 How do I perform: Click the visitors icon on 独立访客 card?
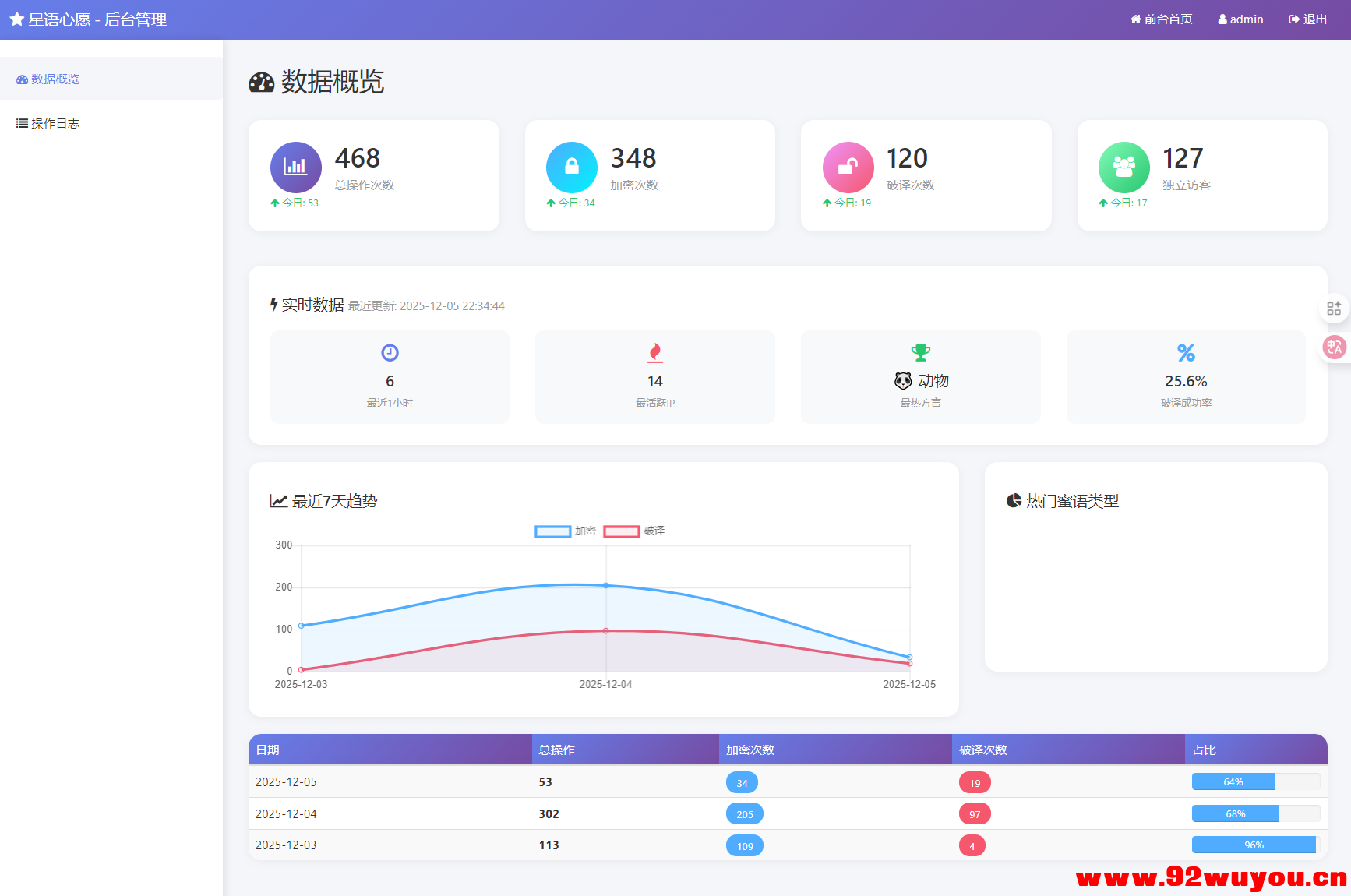click(x=1123, y=167)
